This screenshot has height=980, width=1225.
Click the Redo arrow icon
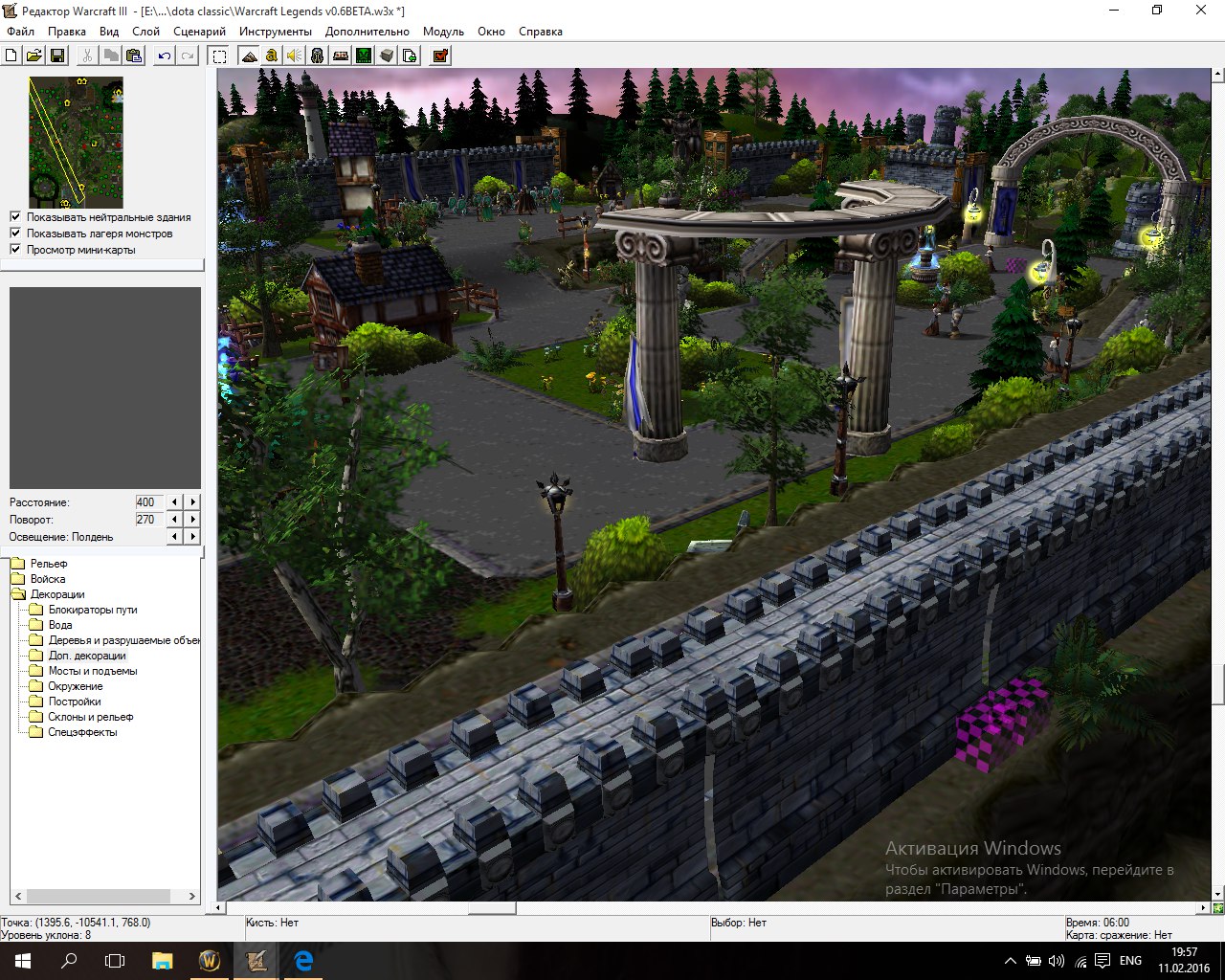188,56
